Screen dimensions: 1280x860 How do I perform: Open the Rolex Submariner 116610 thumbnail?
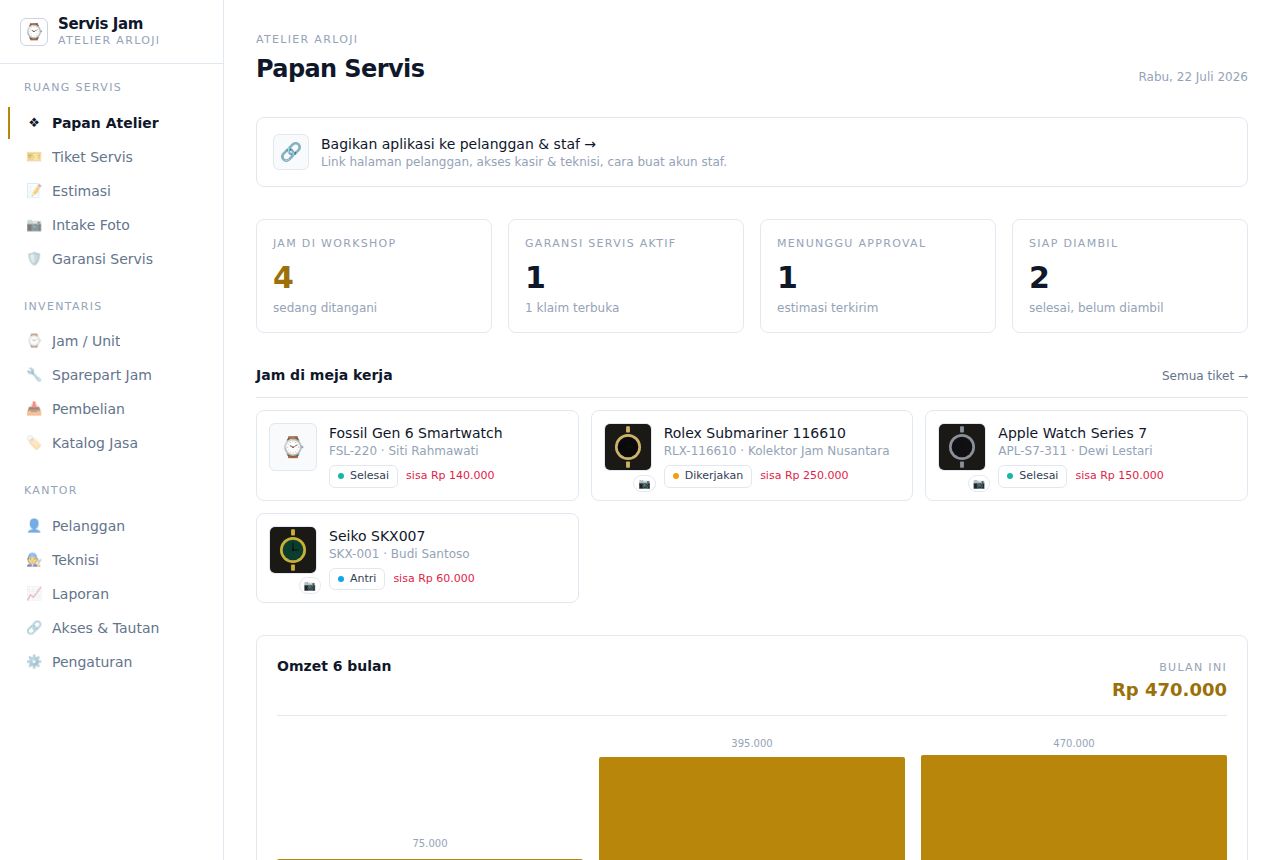pos(628,447)
